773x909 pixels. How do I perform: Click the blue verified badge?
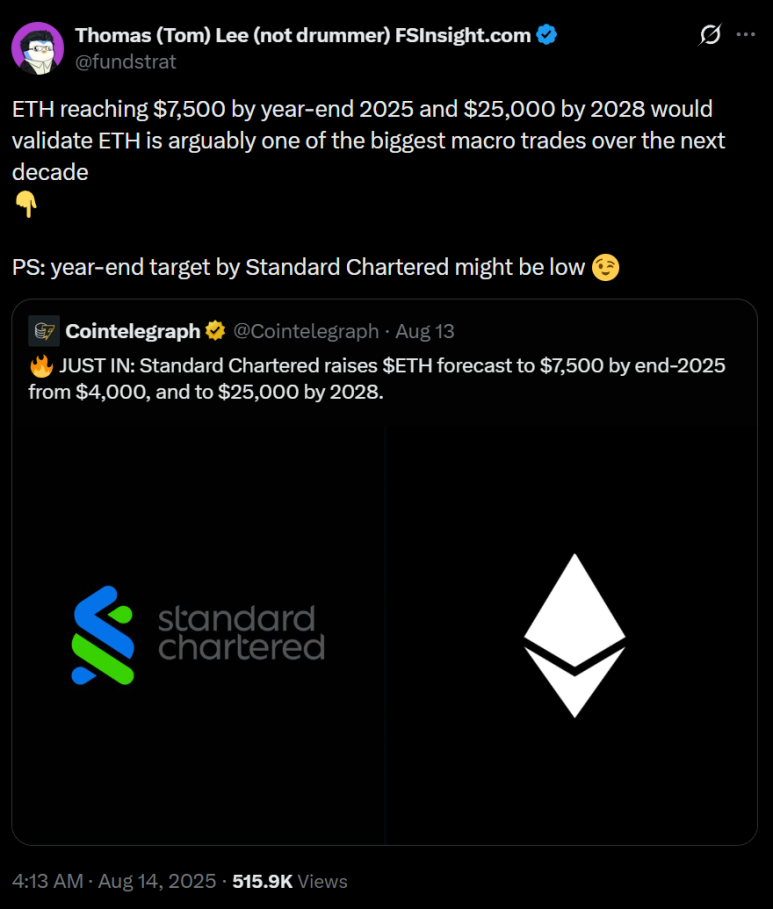546,35
